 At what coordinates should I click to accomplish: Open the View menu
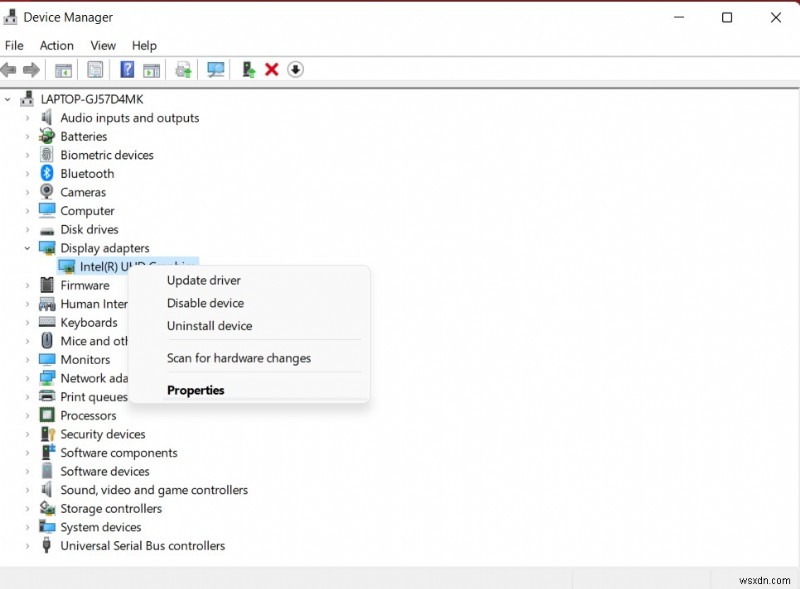pos(103,45)
